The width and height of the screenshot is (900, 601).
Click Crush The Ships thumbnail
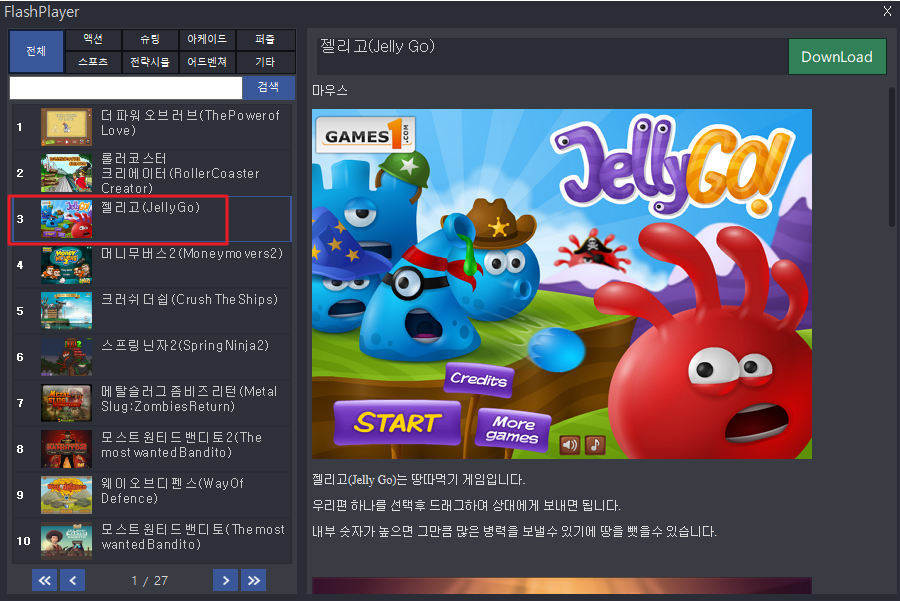point(67,311)
